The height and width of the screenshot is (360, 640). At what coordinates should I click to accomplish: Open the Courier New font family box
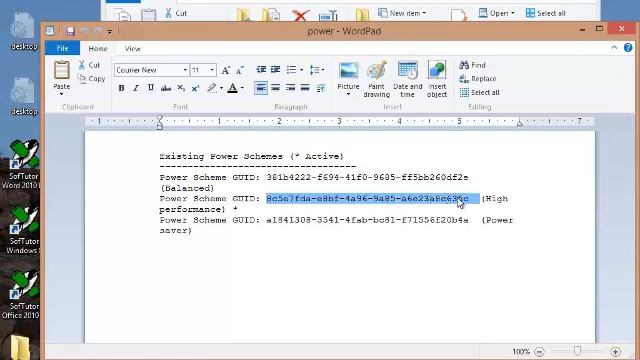coord(151,70)
